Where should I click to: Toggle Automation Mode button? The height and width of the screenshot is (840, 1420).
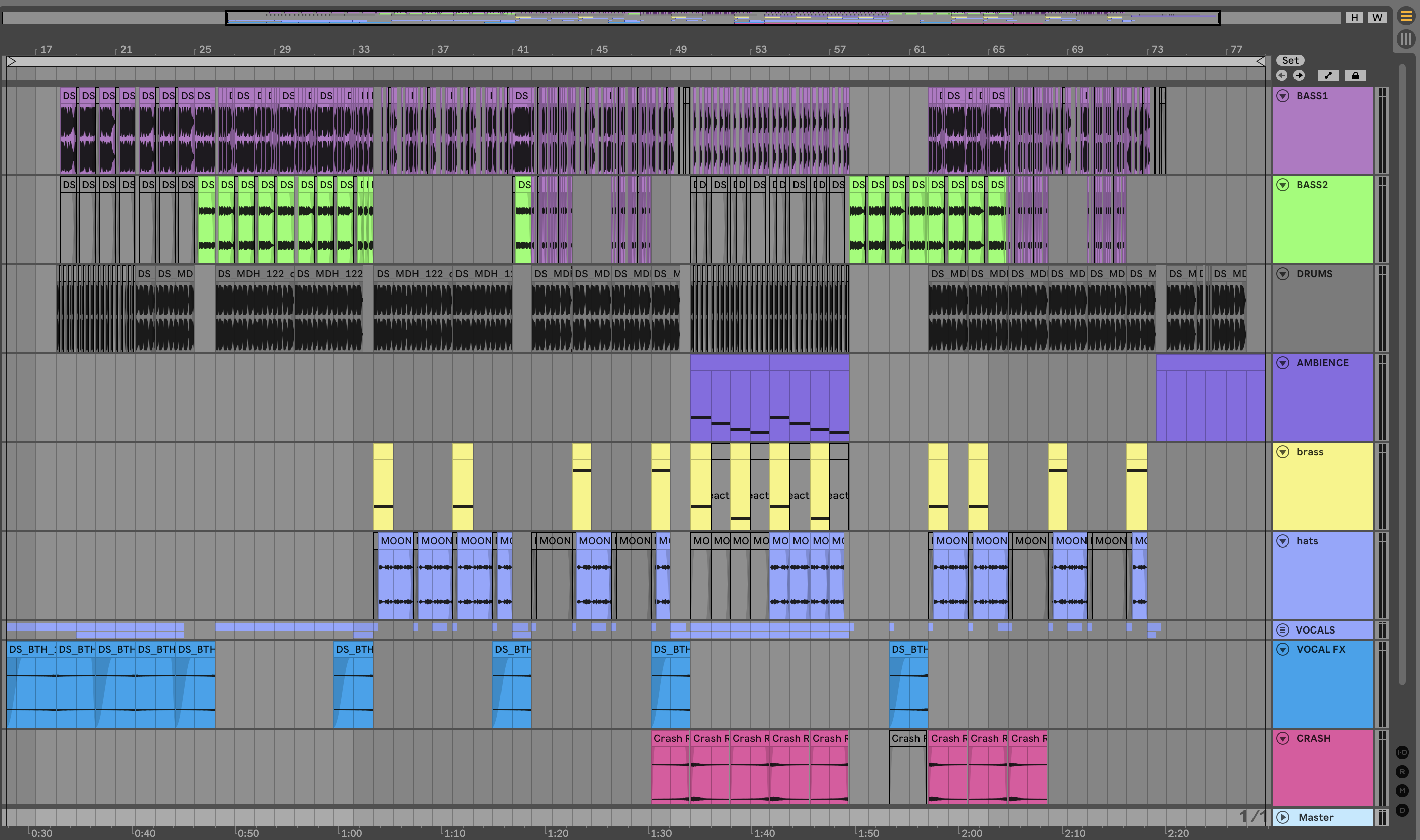pos(1328,75)
